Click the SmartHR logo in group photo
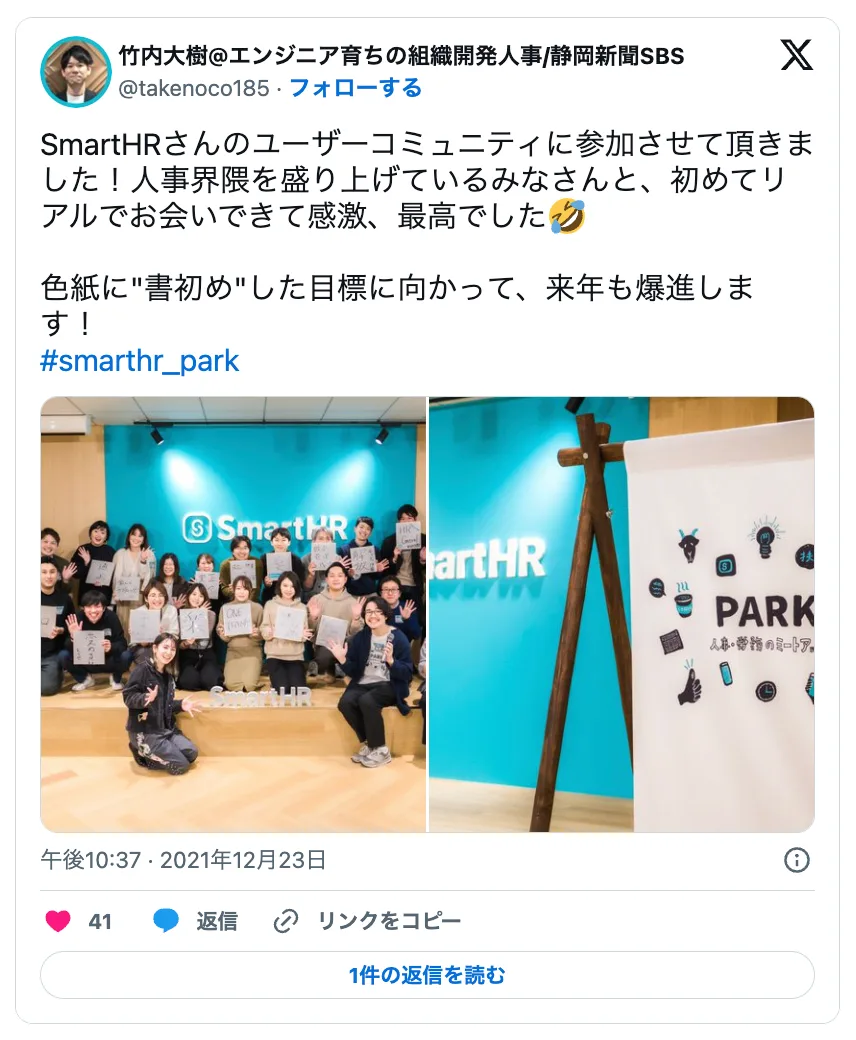The width and height of the screenshot is (856, 1040). click(265, 528)
